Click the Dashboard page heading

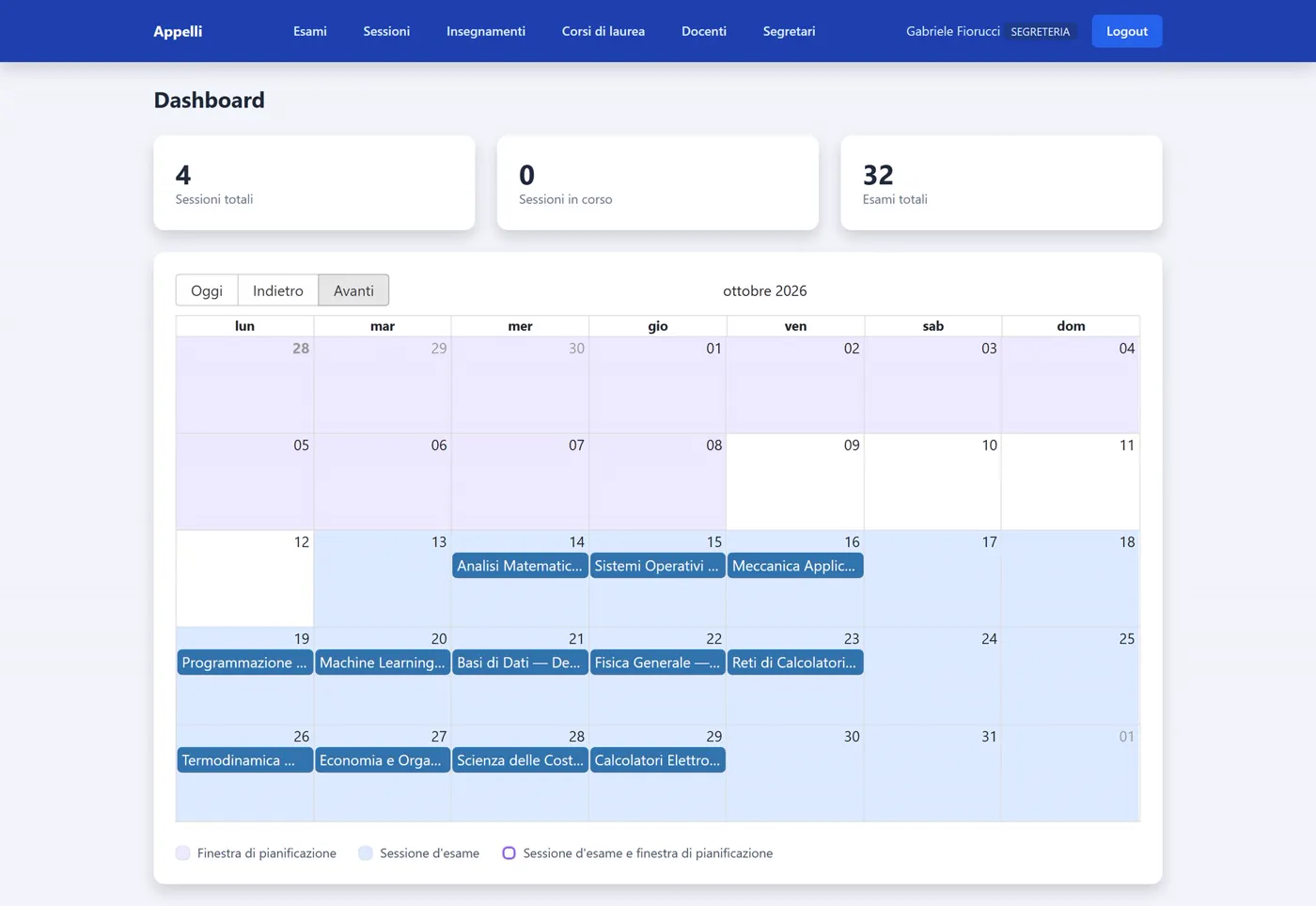[x=210, y=100]
